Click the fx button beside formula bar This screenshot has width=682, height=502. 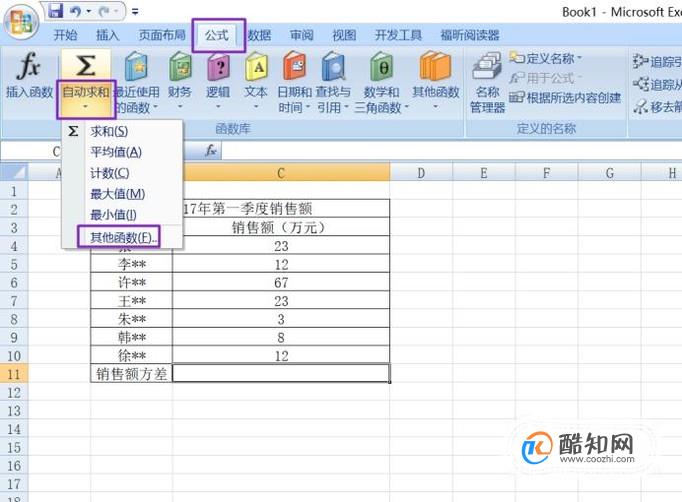(211, 151)
